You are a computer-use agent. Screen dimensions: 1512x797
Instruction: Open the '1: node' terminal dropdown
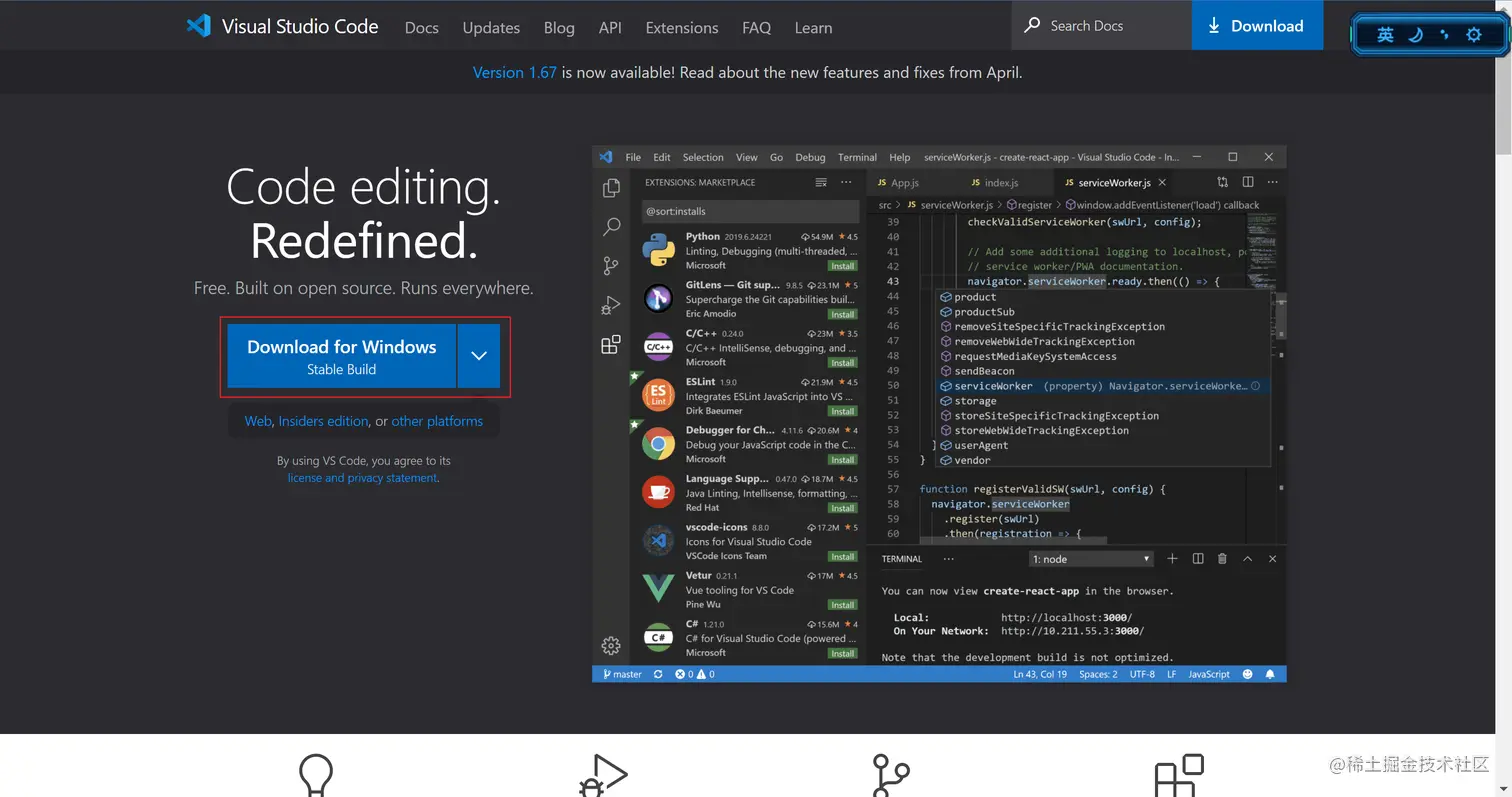[1091, 559]
